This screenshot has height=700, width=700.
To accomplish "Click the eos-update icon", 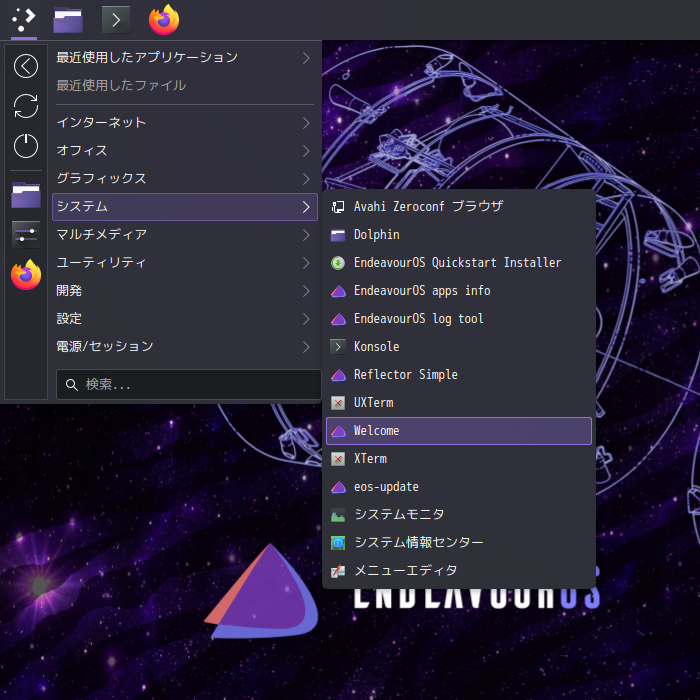I will 338,487.
